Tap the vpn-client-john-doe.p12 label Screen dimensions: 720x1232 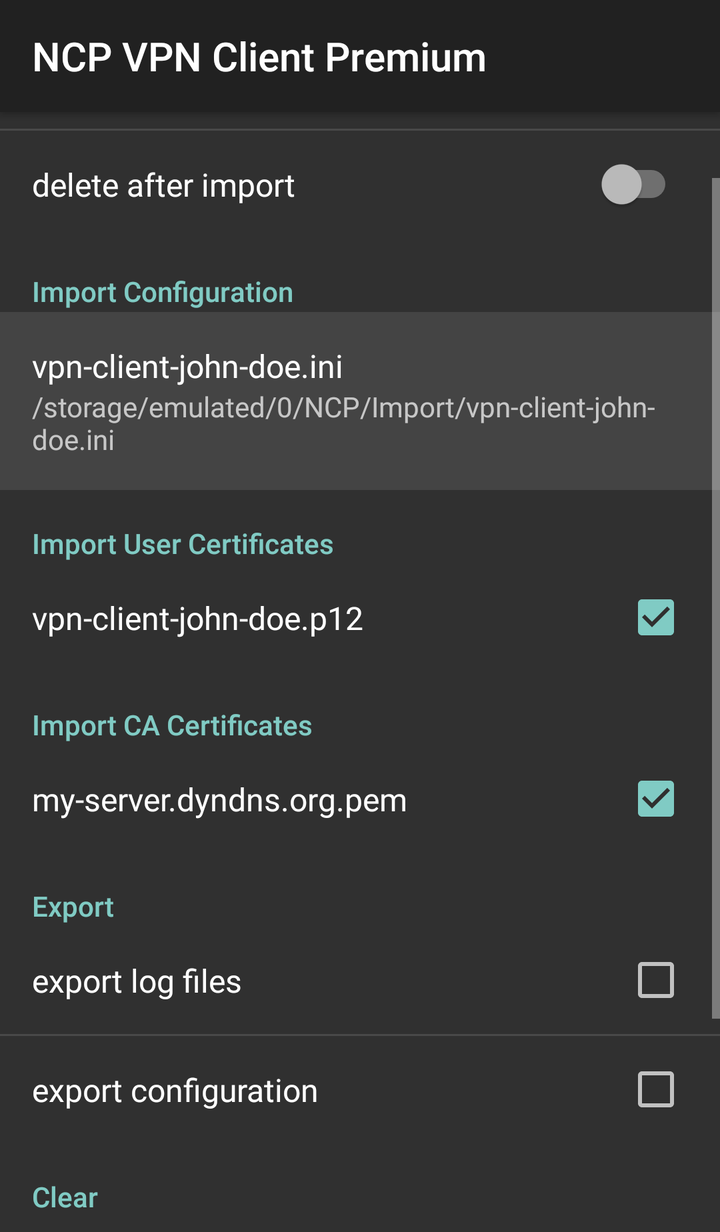tap(197, 620)
